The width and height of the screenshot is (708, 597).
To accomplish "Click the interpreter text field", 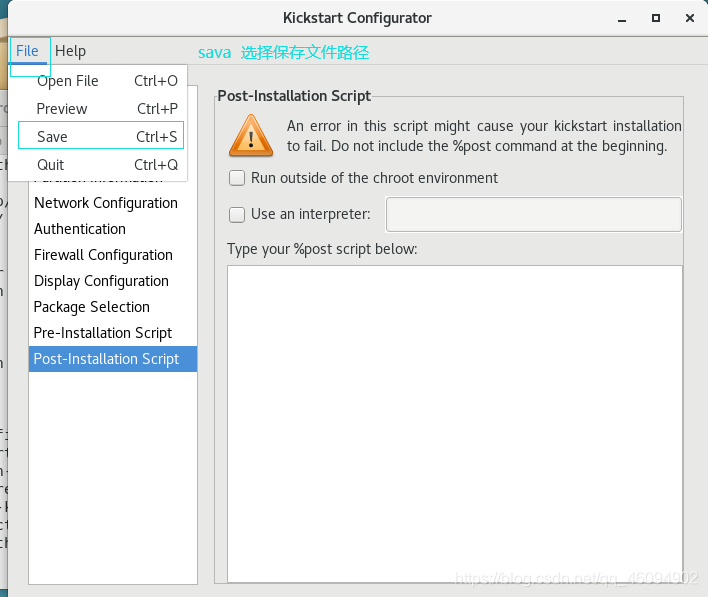I will coord(534,214).
